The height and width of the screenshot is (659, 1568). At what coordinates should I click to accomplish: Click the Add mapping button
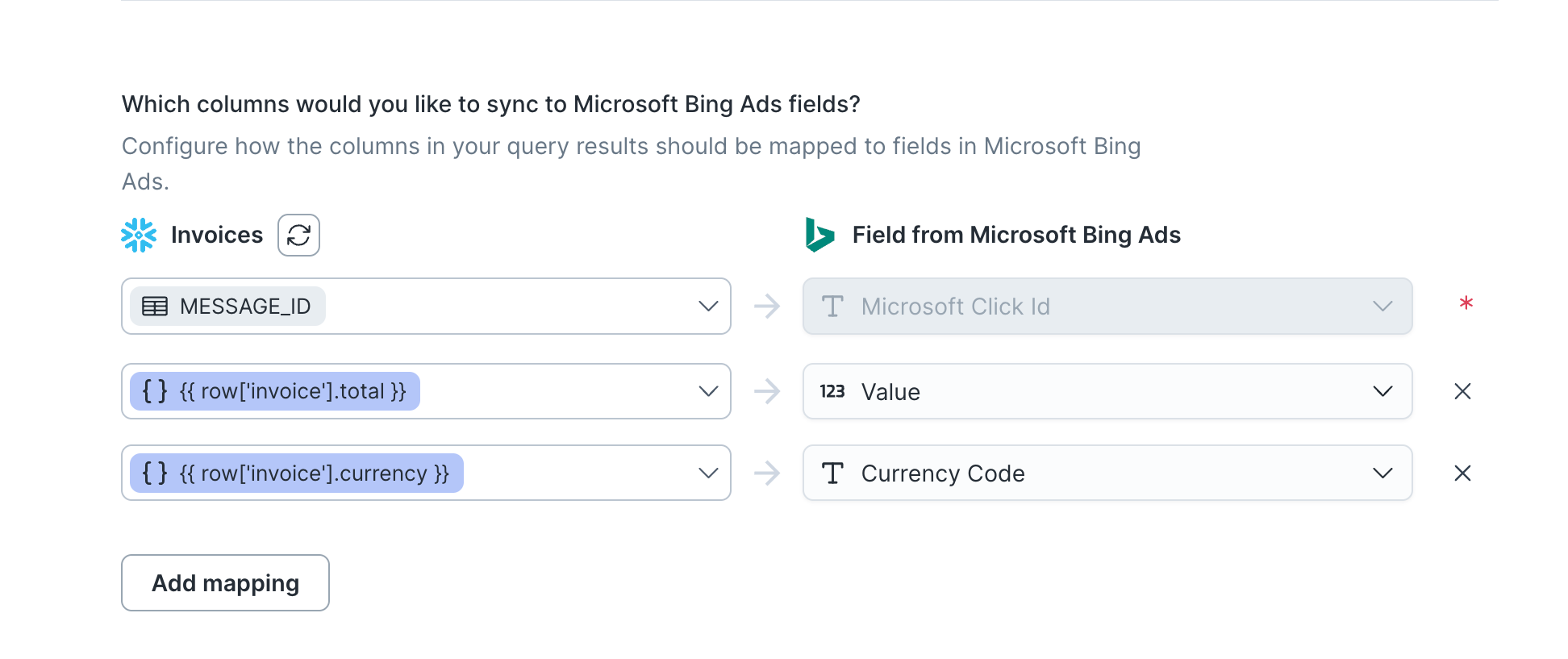pyautogui.click(x=225, y=582)
